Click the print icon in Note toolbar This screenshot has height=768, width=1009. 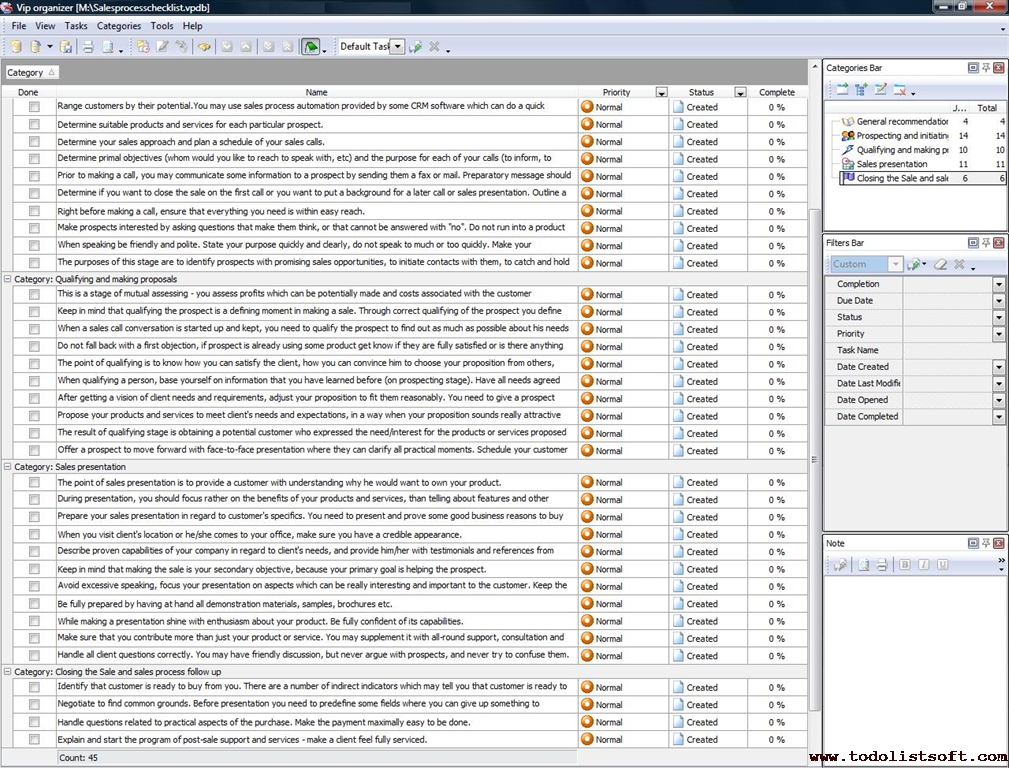(881, 565)
